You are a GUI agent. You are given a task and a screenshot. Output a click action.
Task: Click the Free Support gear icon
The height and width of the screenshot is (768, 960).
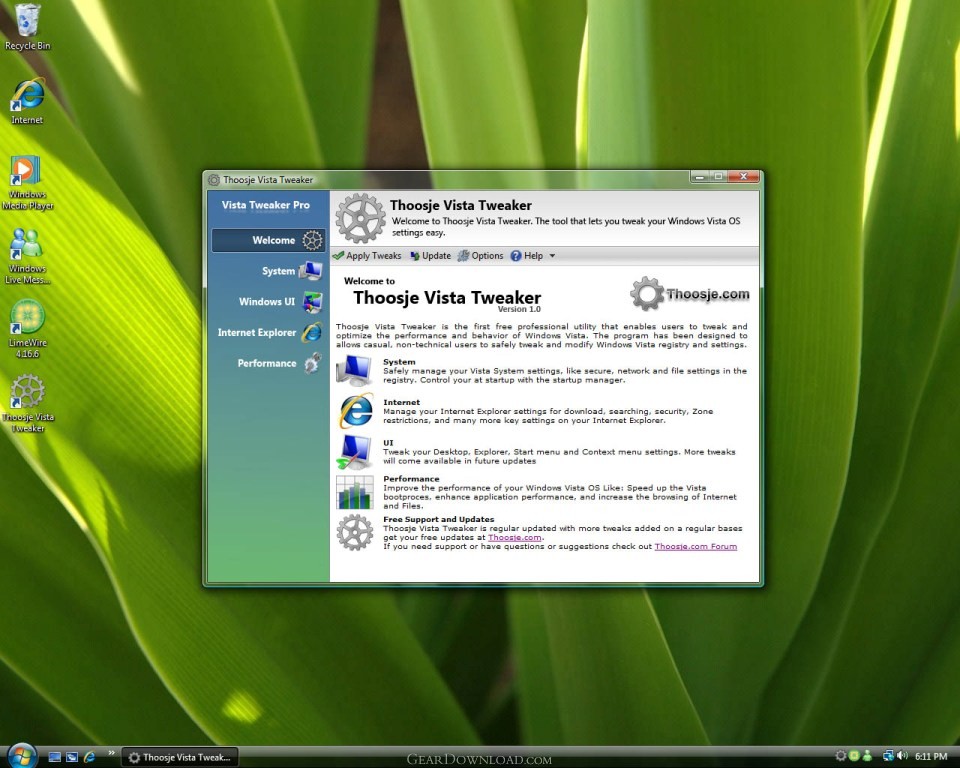(x=354, y=532)
